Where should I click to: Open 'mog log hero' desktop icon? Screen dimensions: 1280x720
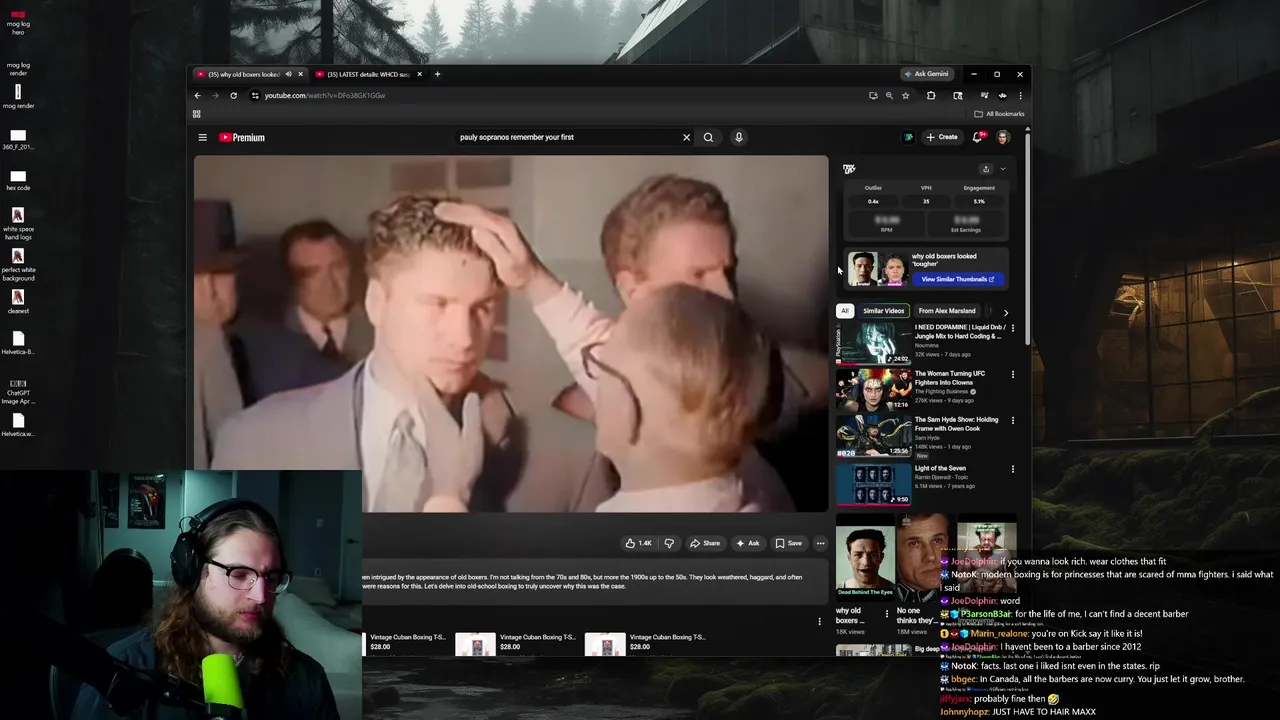18,22
